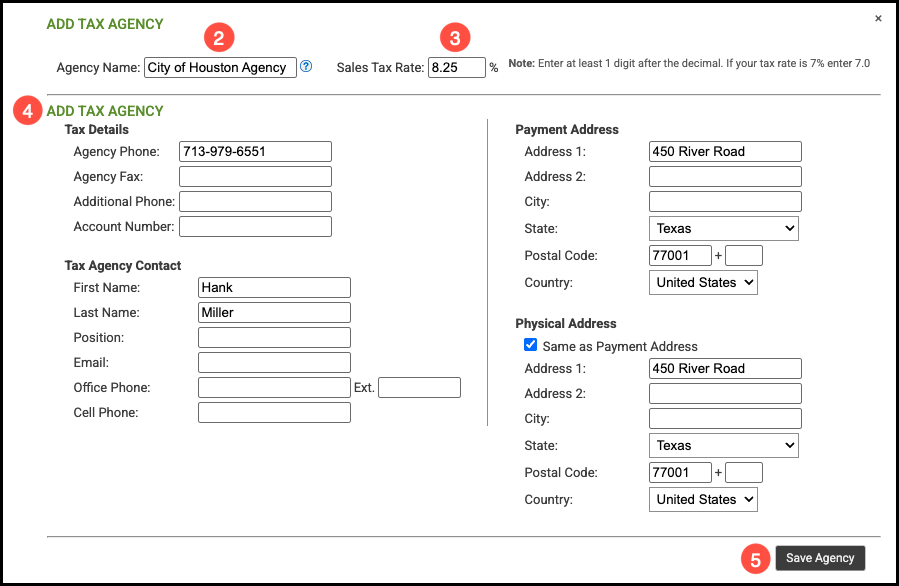This screenshot has width=899, height=586.
Task: Click the Ext. field
Action: [x=419, y=388]
